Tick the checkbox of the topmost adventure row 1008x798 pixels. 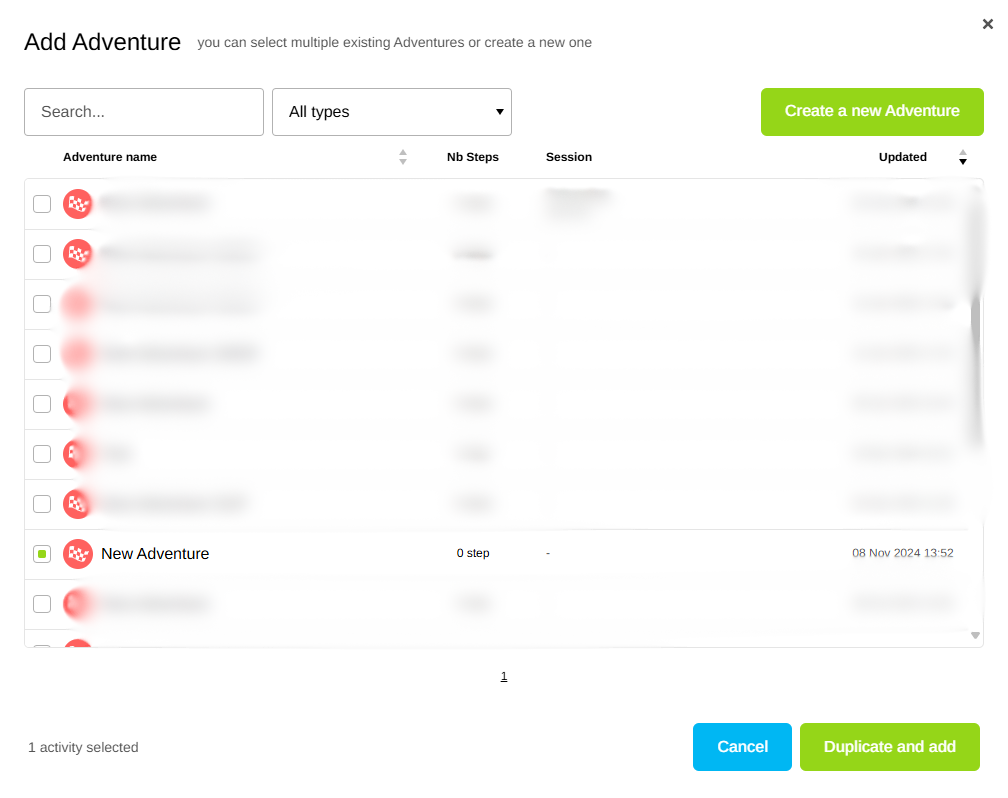42,204
